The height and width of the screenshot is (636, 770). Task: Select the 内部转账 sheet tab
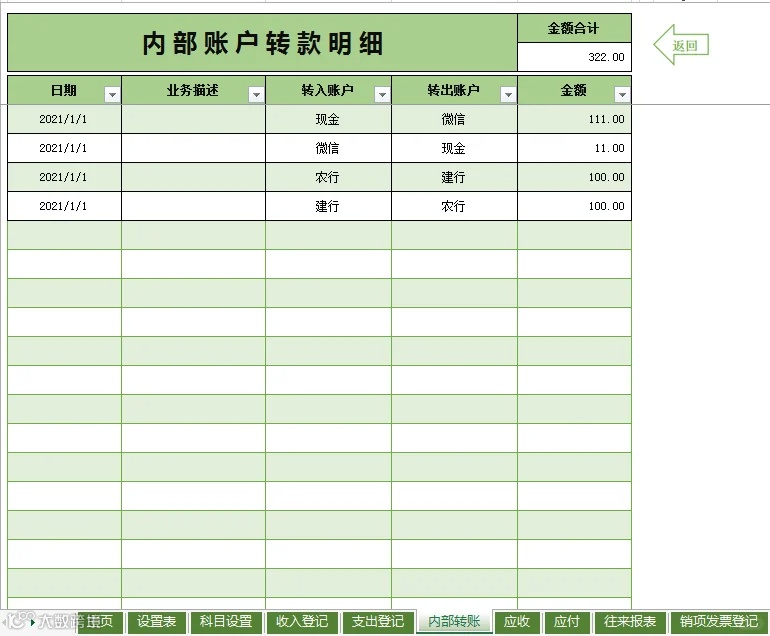pos(454,622)
